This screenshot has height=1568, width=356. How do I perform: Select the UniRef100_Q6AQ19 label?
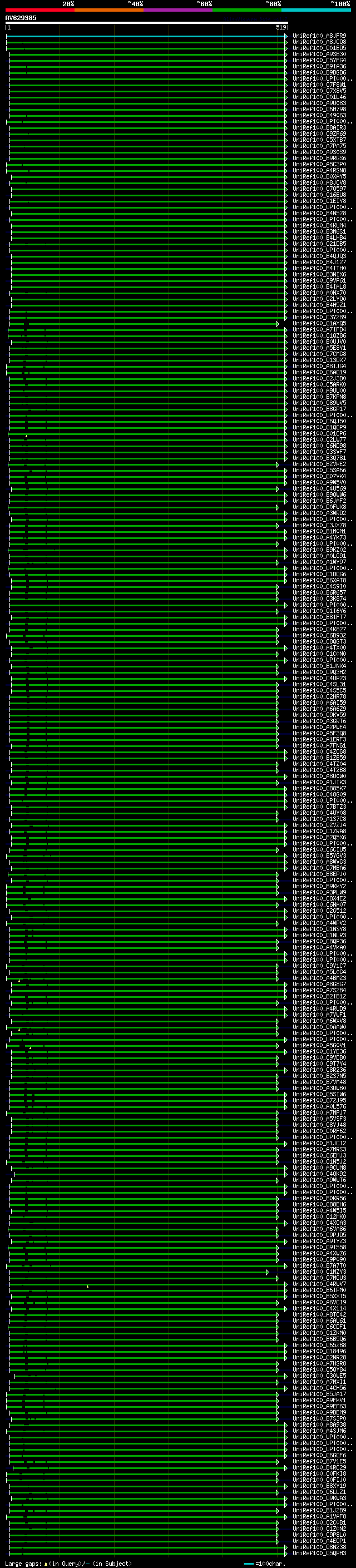point(319,373)
